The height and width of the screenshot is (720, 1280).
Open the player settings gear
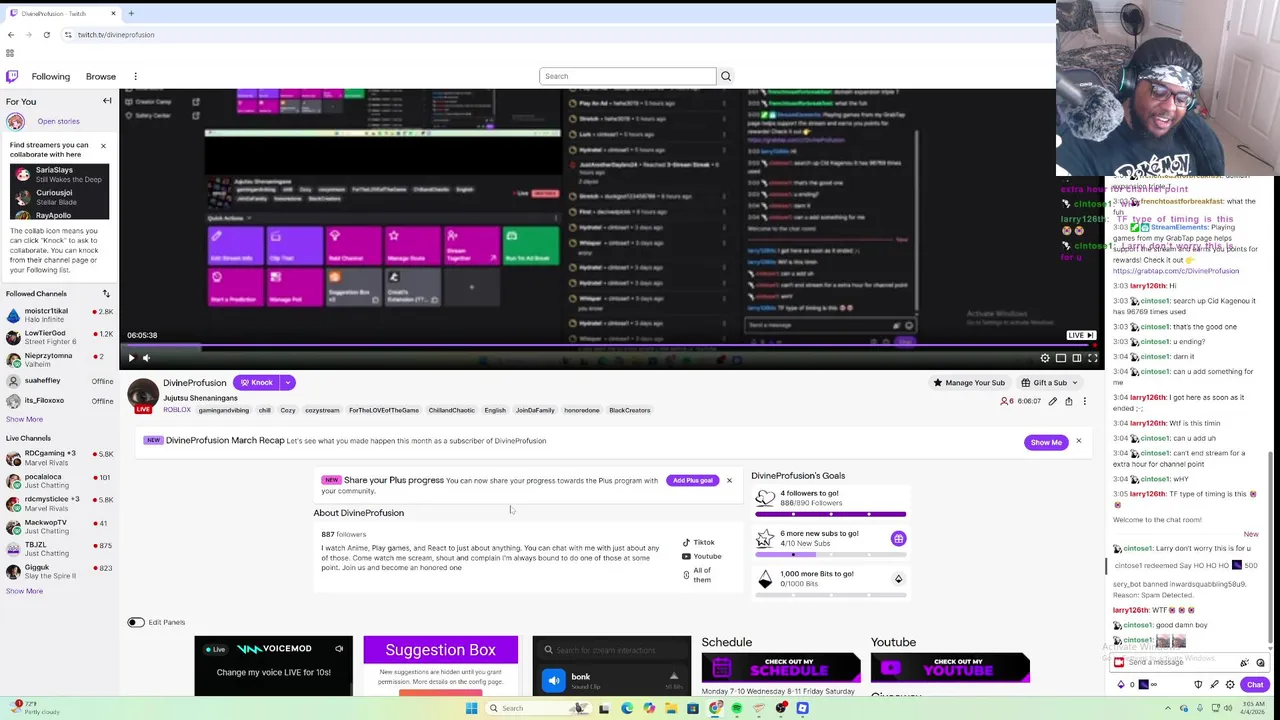click(x=1045, y=358)
